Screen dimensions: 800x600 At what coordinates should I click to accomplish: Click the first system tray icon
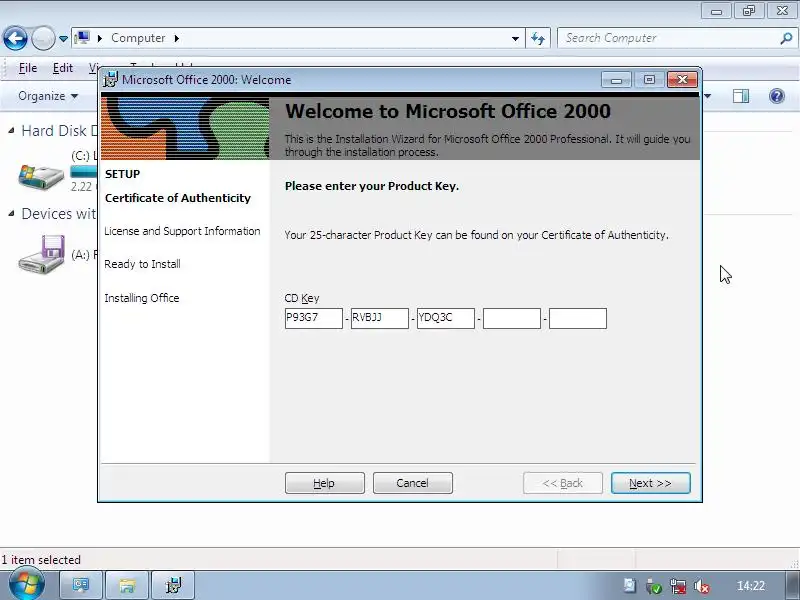[630, 585]
